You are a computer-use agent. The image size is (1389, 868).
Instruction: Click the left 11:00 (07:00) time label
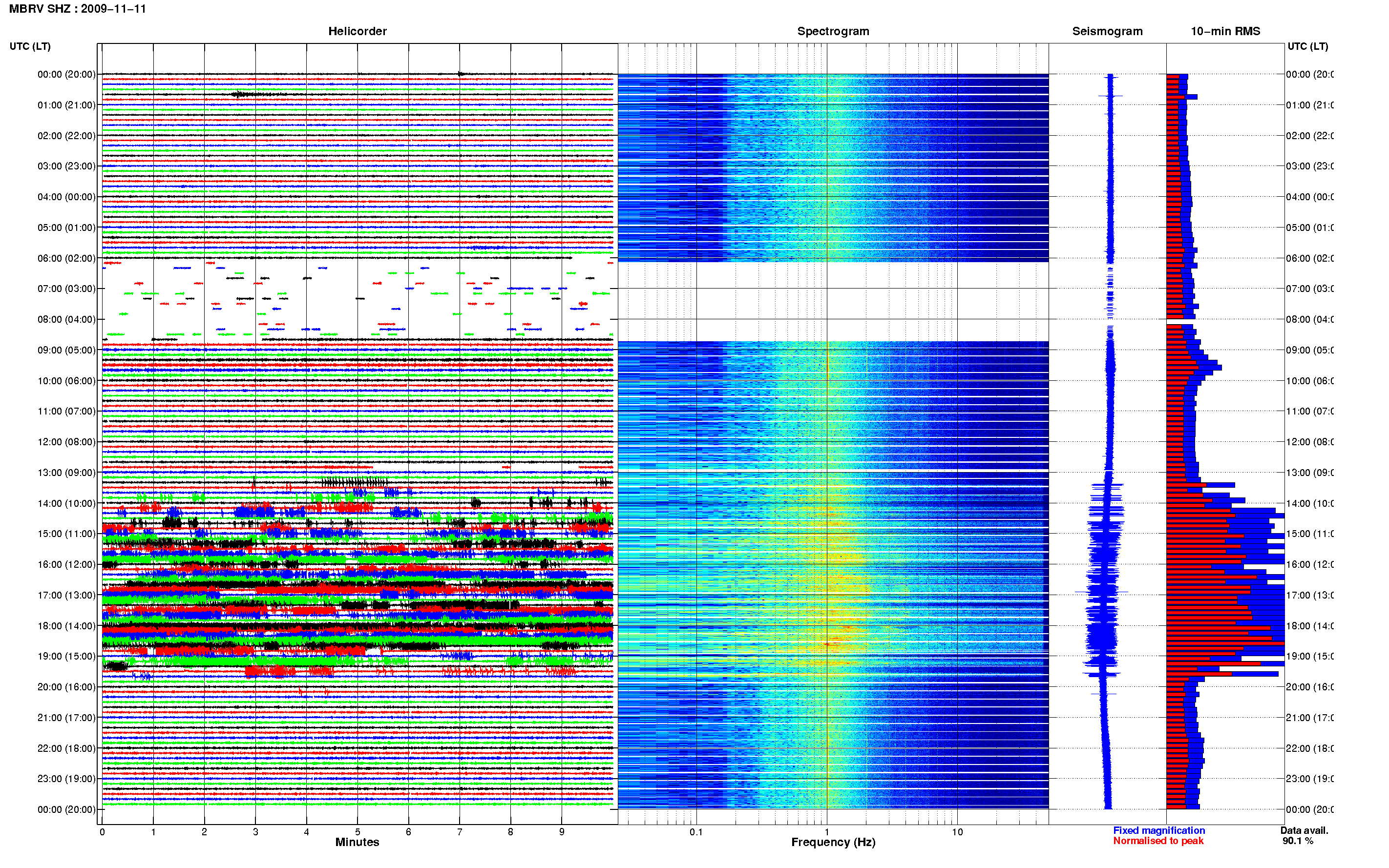66,411
